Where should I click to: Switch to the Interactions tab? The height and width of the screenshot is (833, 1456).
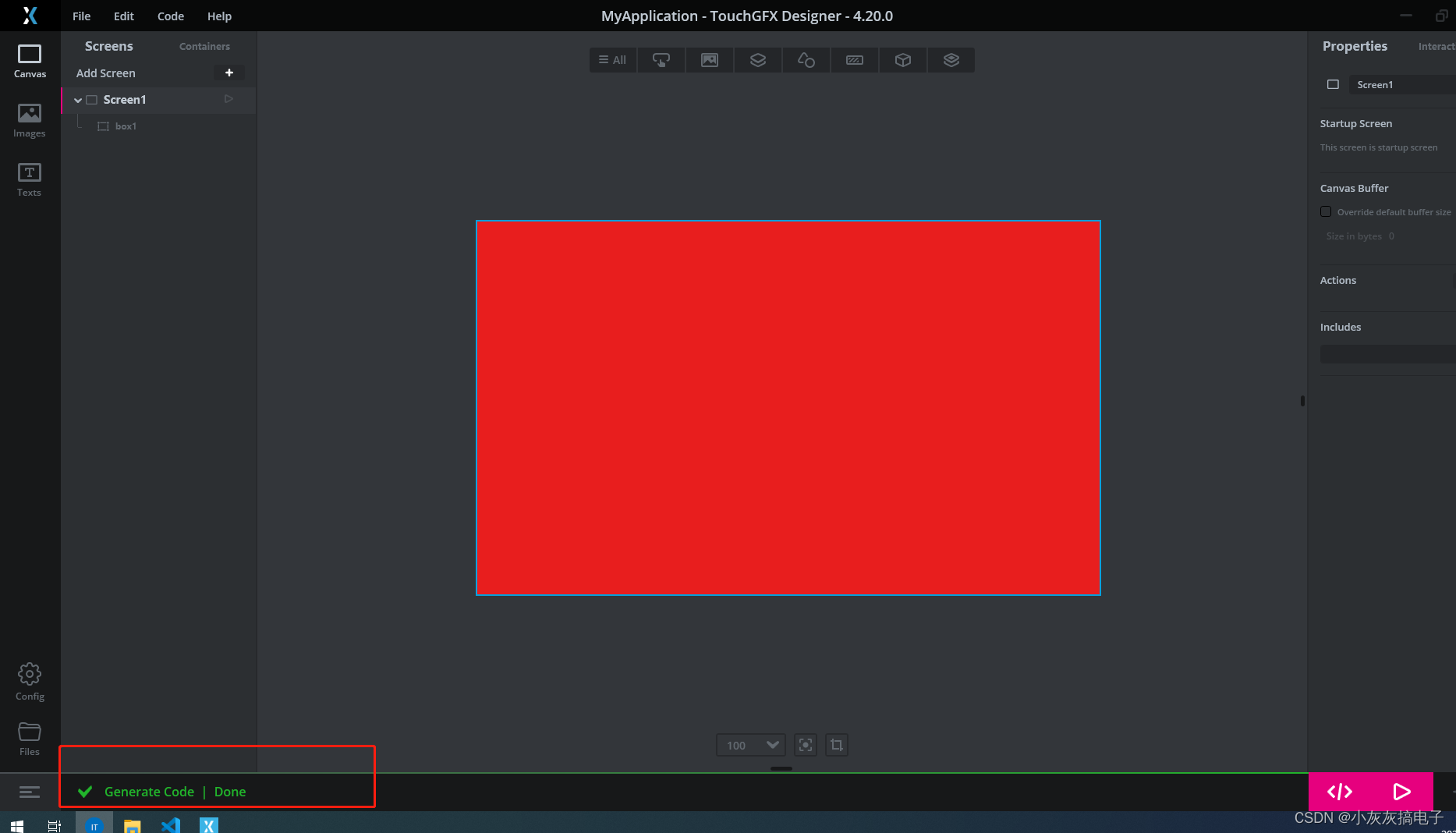coord(1437,47)
